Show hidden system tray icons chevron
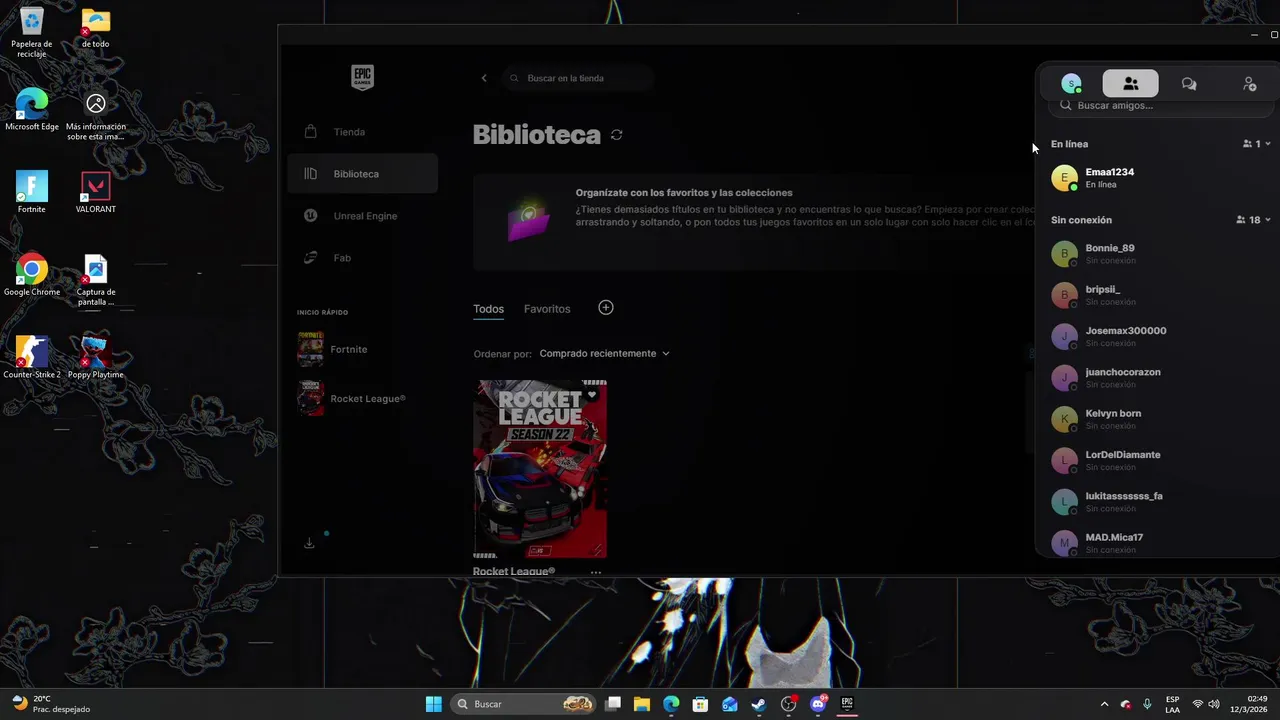1280x720 pixels. tap(1104, 704)
